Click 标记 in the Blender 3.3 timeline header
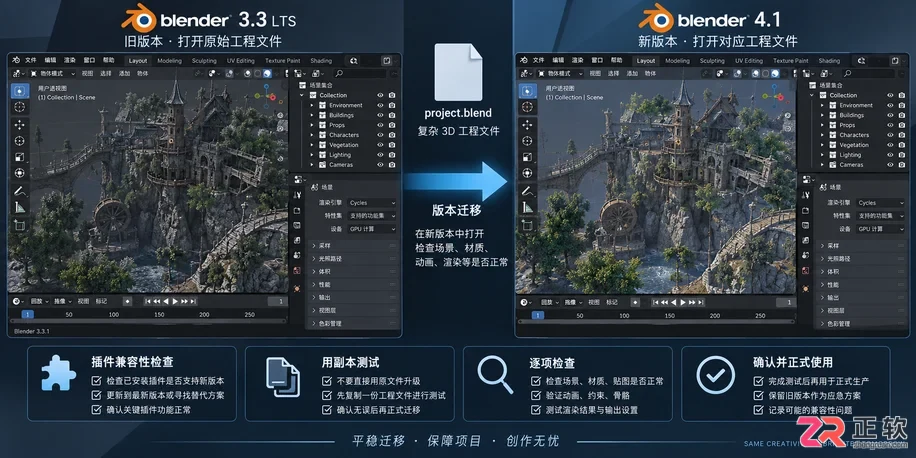The width and height of the screenshot is (916, 458). pos(101,301)
